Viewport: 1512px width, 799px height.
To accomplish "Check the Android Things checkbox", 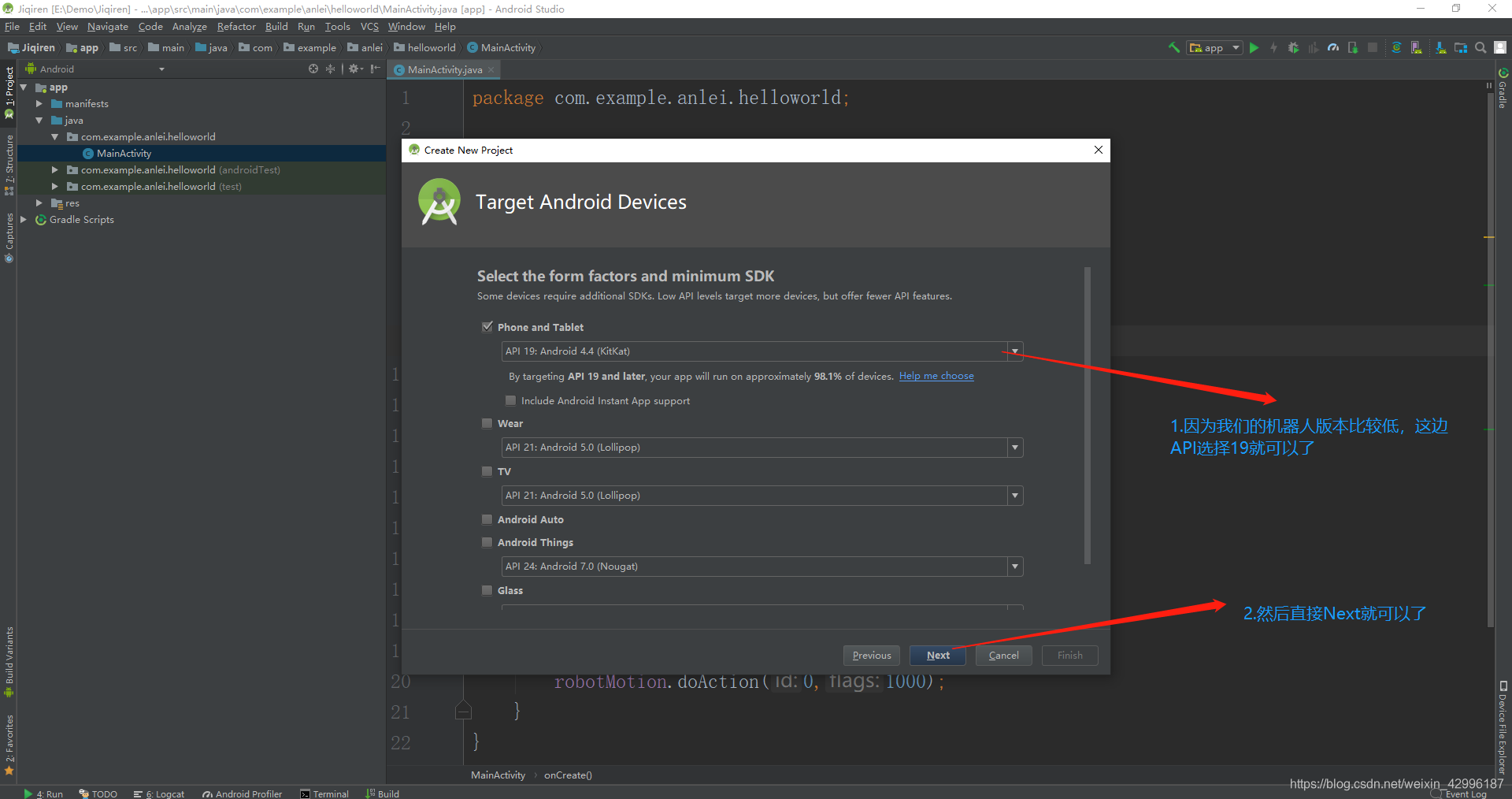I will (x=487, y=542).
